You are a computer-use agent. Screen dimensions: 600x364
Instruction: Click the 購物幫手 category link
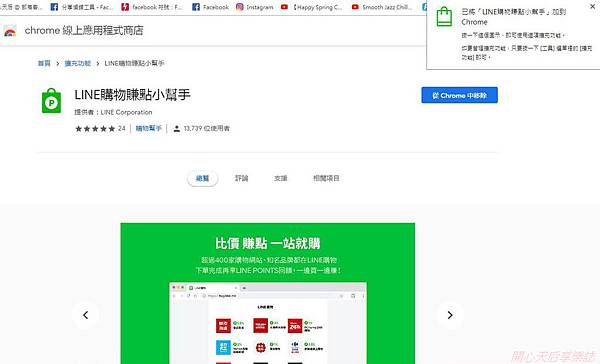(x=148, y=128)
